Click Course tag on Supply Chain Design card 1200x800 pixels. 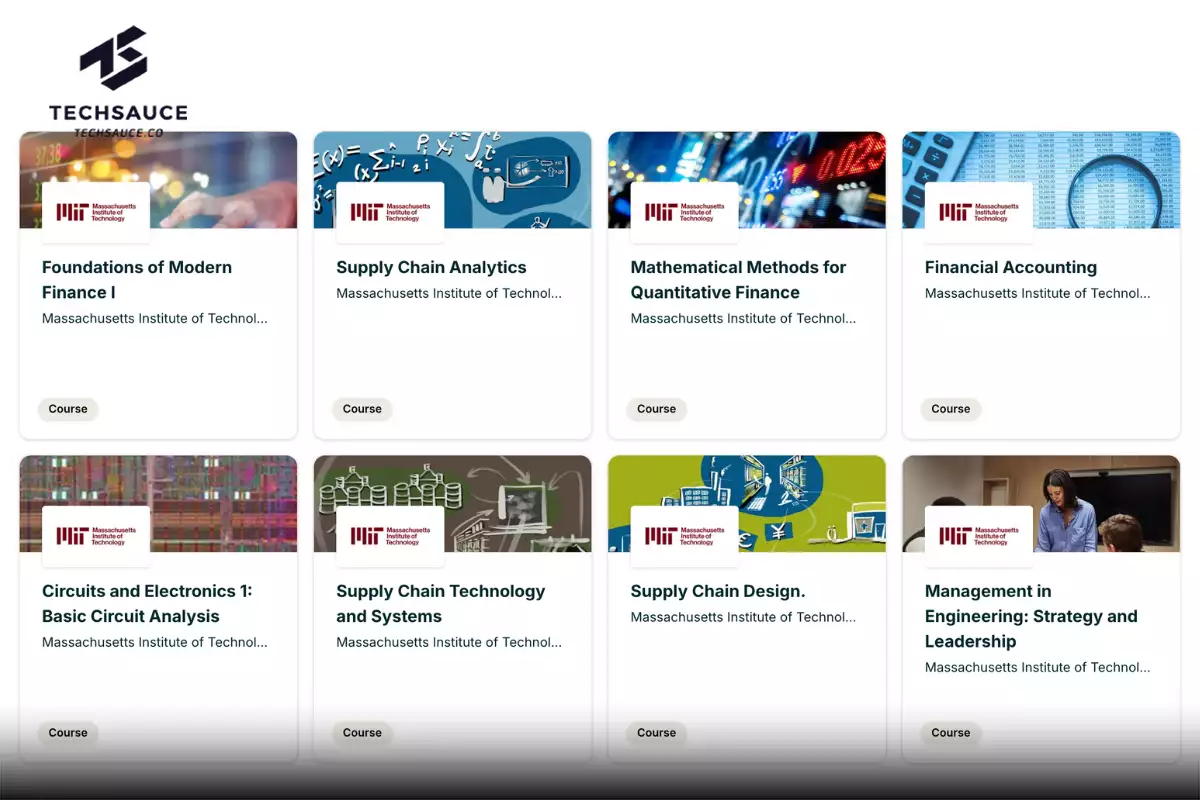tap(656, 733)
